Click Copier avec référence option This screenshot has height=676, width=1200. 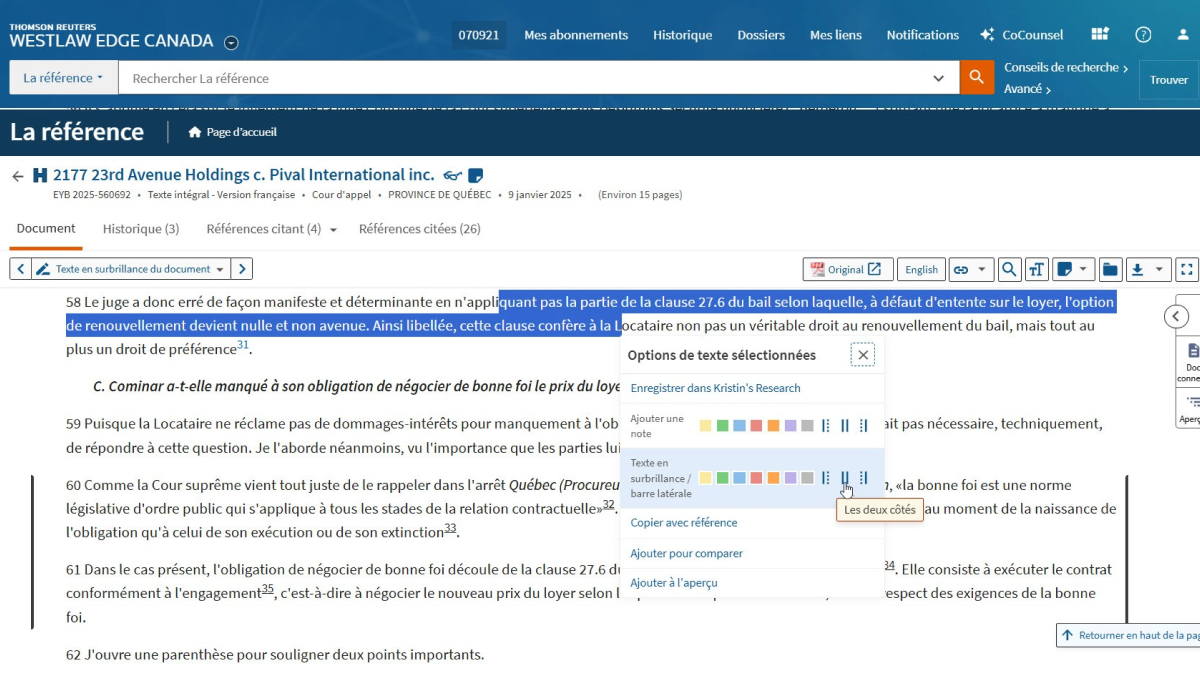click(684, 522)
